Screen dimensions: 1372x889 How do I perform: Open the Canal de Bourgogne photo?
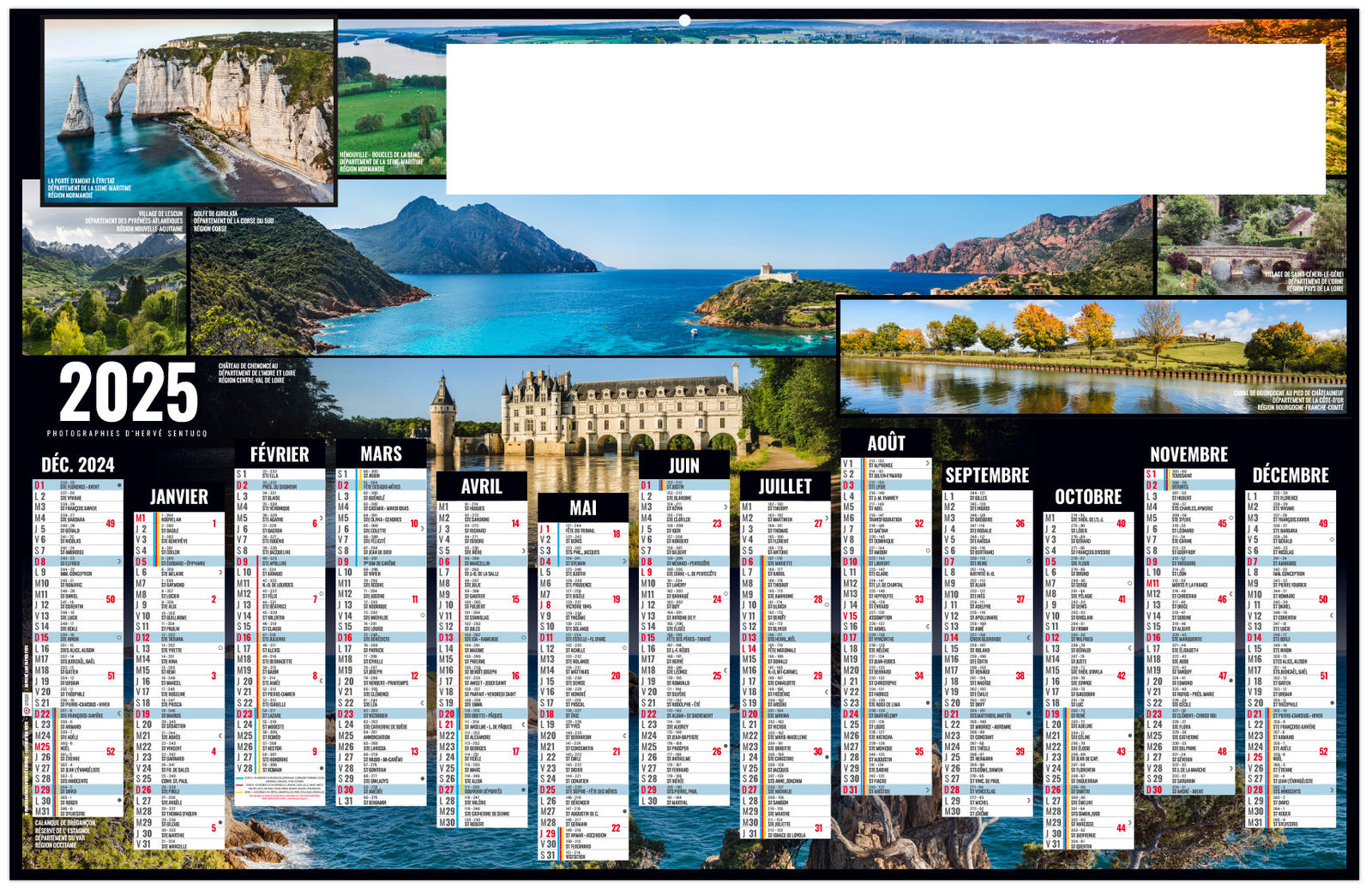tap(1092, 356)
